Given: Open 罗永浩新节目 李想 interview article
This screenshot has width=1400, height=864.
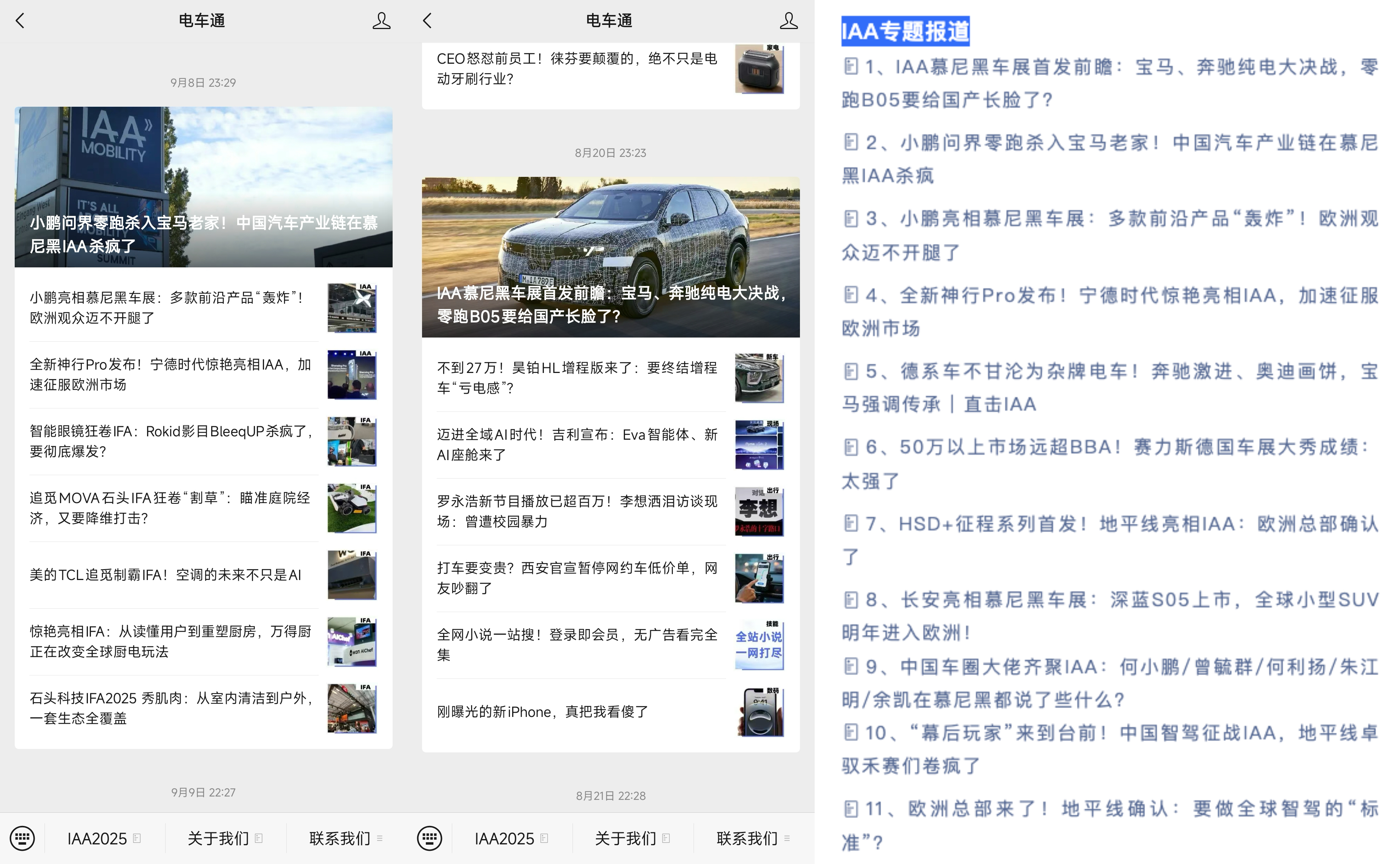Looking at the screenshot, I should tap(577, 511).
